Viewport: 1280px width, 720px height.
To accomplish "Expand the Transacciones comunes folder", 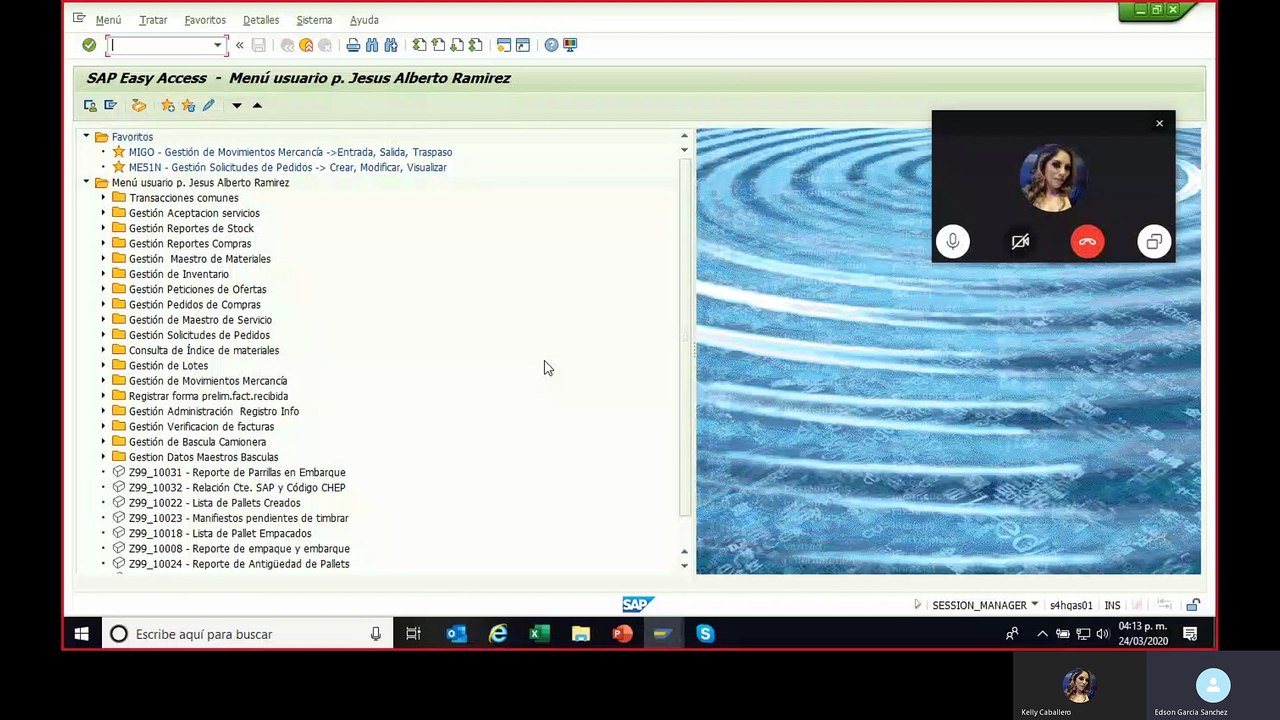I will (103, 198).
